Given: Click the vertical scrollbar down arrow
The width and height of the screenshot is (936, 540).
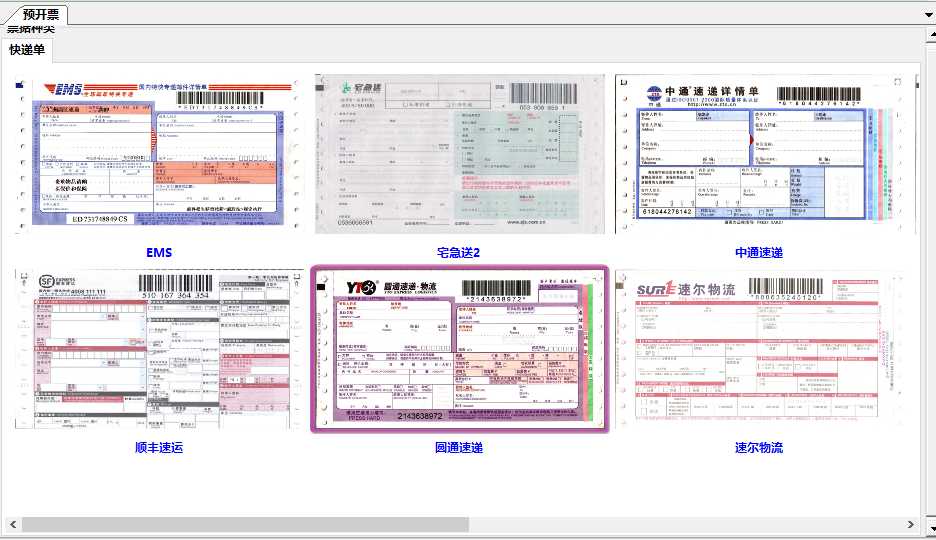Looking at the screenshot, I should coord(931,529).
